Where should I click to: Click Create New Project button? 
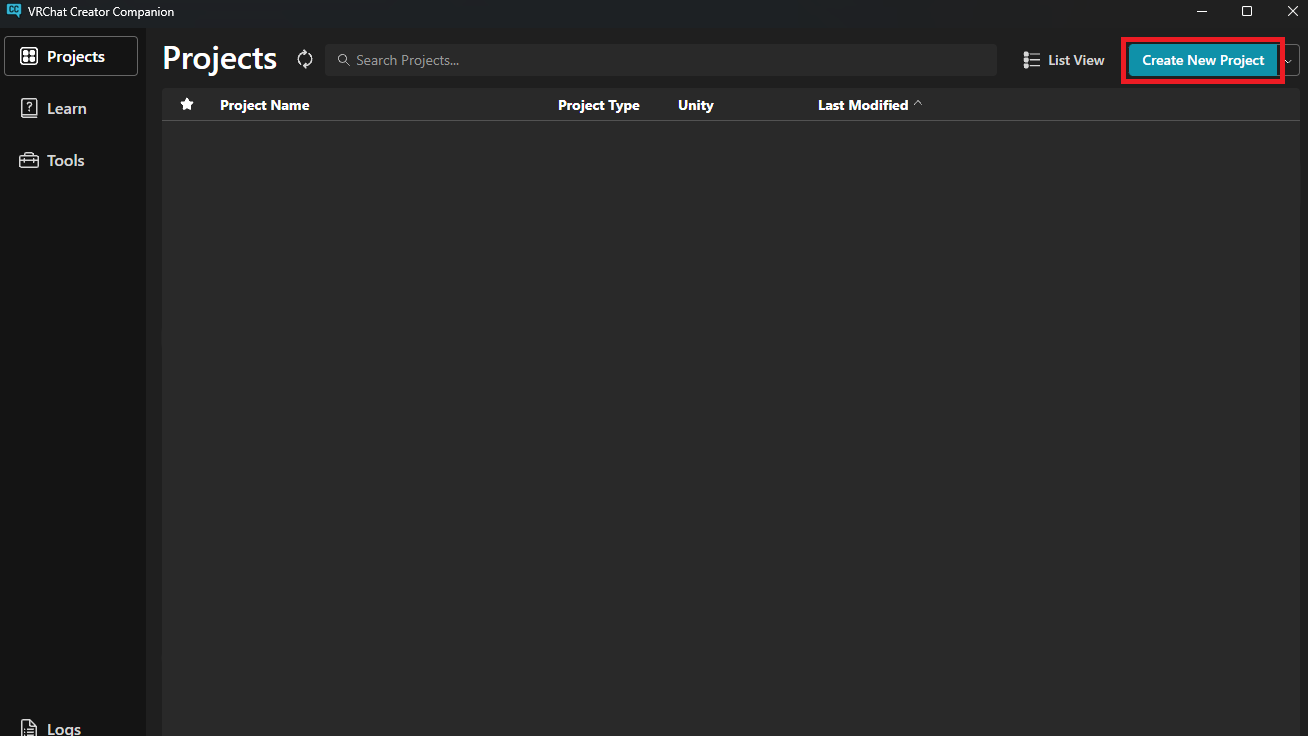click(x=1203, y=60)
